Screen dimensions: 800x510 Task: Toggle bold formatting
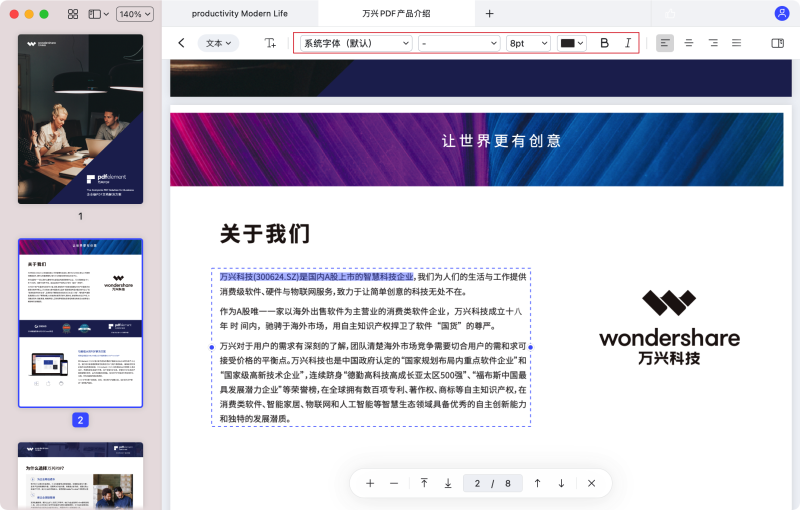604,43
